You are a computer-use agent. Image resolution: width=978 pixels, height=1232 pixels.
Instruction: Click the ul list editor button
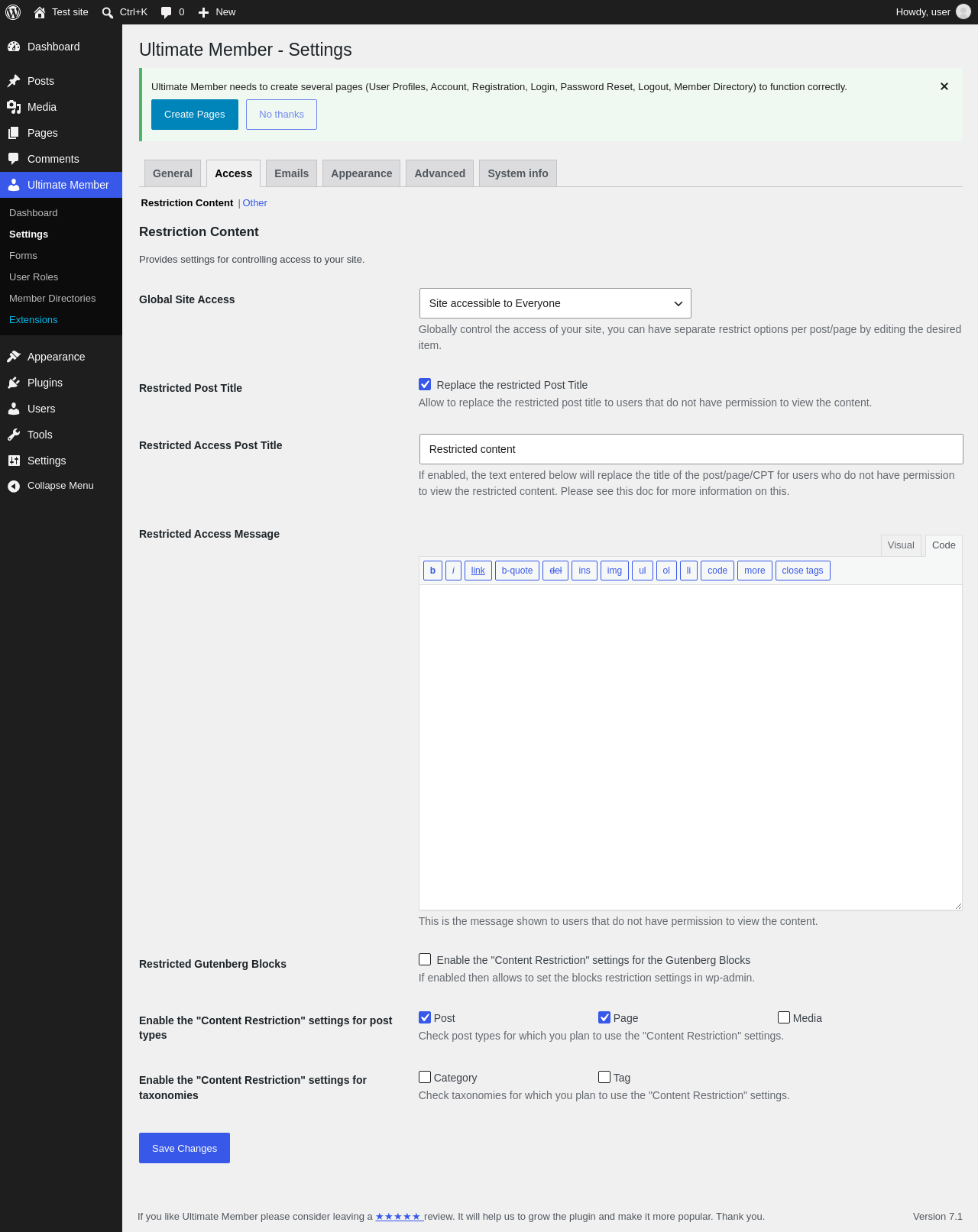[643, 571]
